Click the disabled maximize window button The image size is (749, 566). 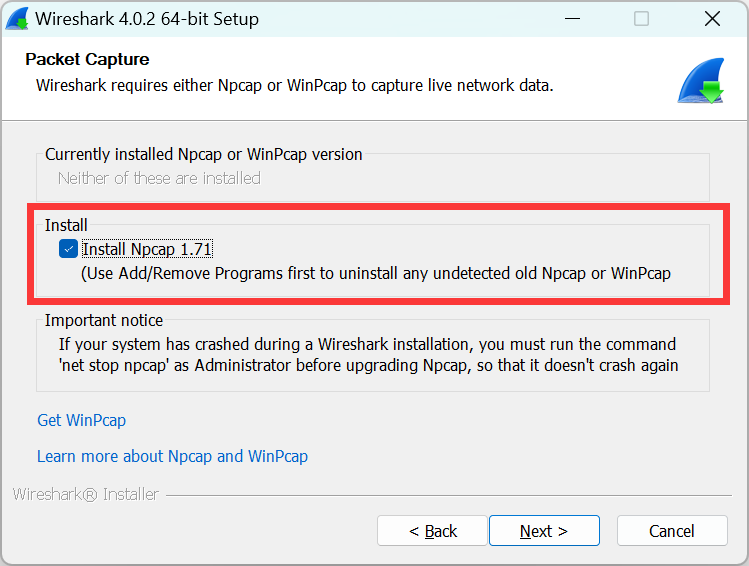tap(641, 19)
